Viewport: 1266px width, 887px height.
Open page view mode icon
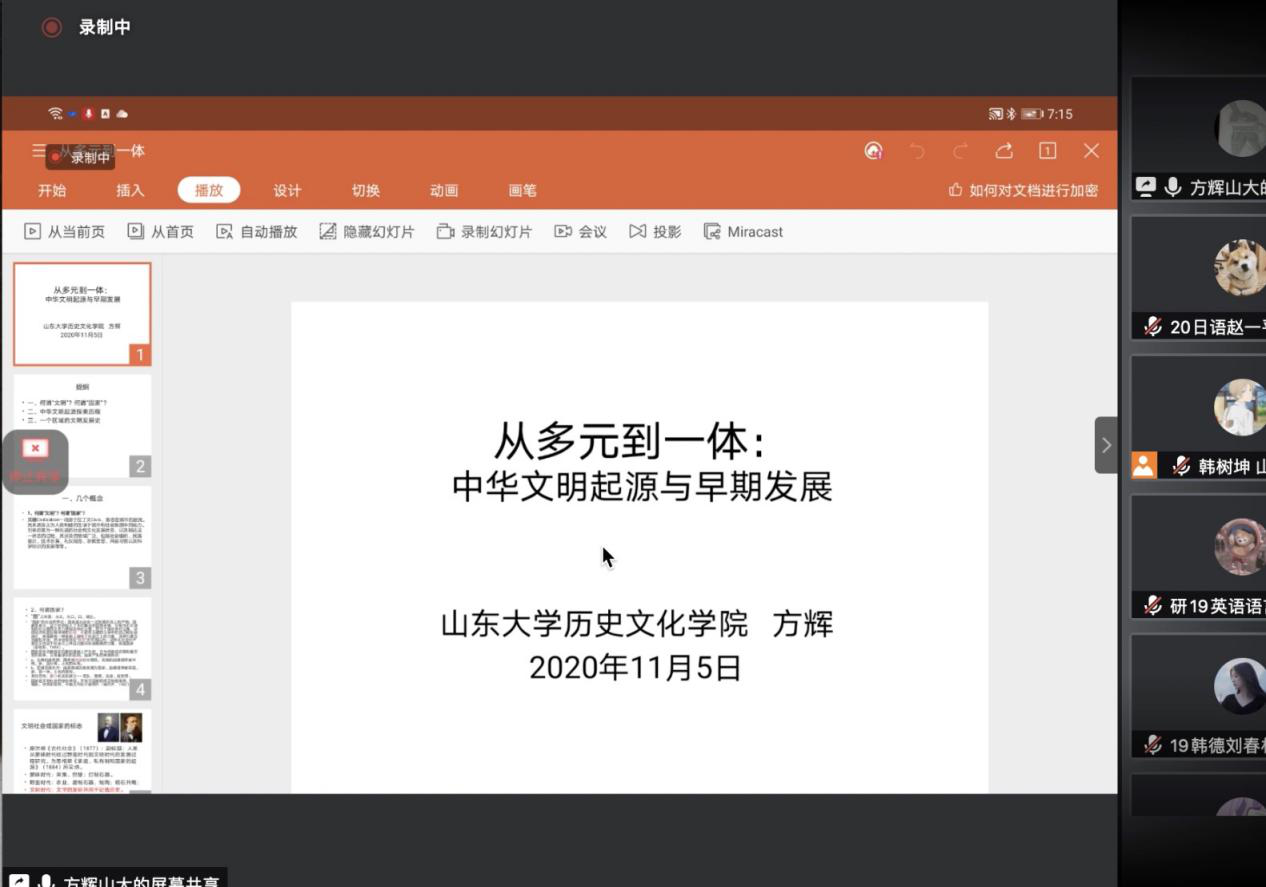click(x=1047, y=151)
